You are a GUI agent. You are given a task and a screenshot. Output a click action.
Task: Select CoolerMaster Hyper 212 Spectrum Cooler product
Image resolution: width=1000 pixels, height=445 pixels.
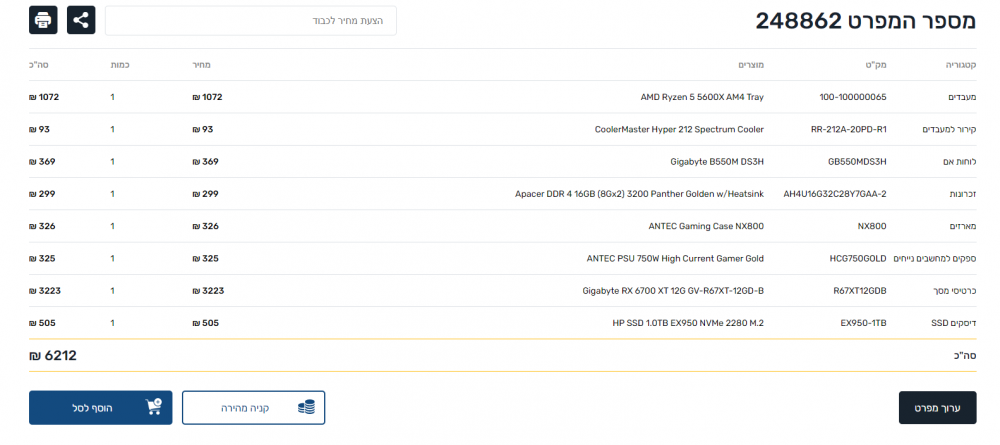pyautogui.click(x=679, y=129)
